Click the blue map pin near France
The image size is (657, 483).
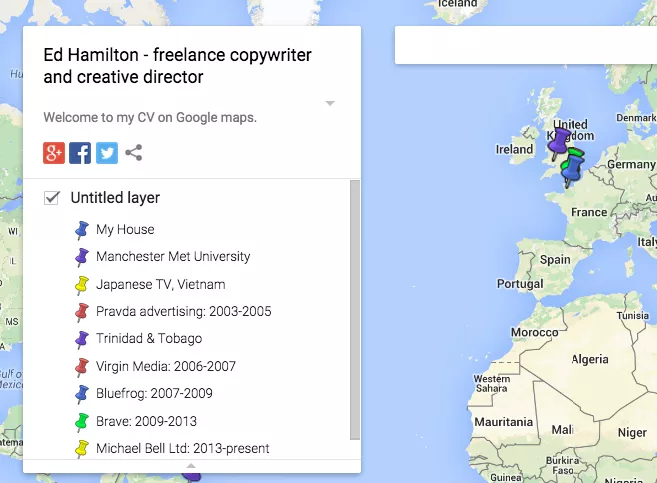click(570, 175)
